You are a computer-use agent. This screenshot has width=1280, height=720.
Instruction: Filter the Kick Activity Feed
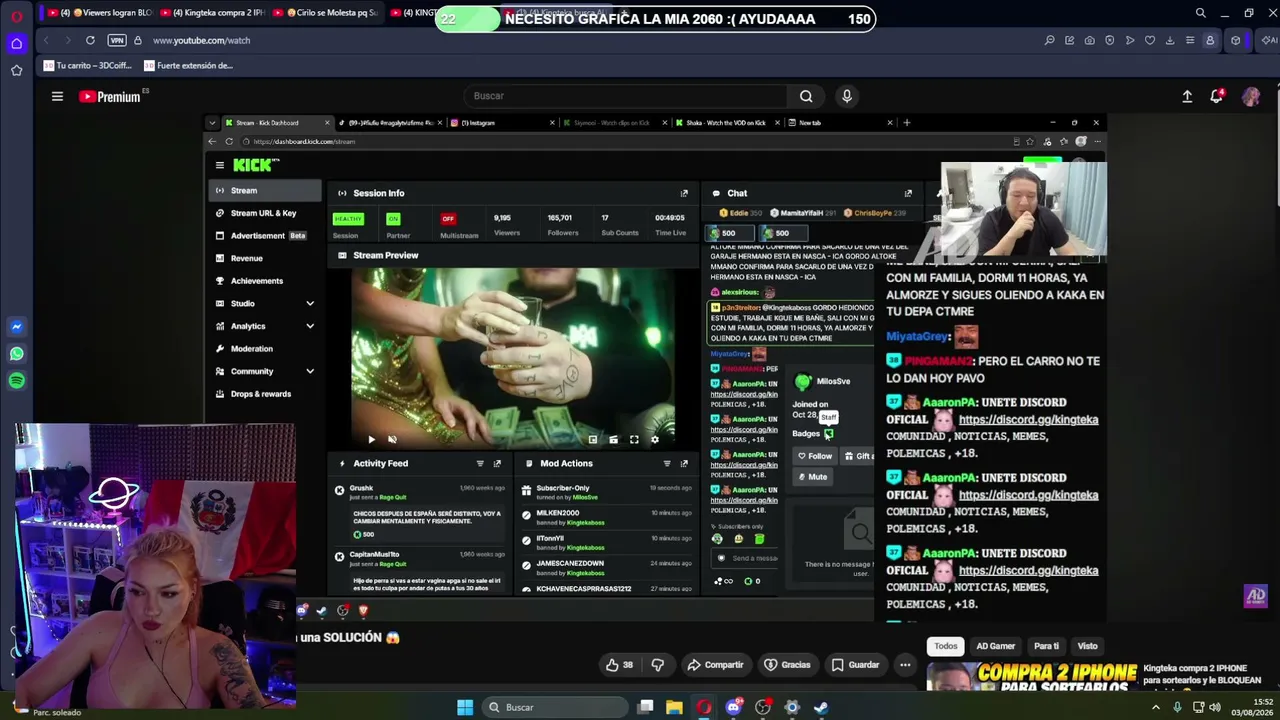(x=480, y=464)
